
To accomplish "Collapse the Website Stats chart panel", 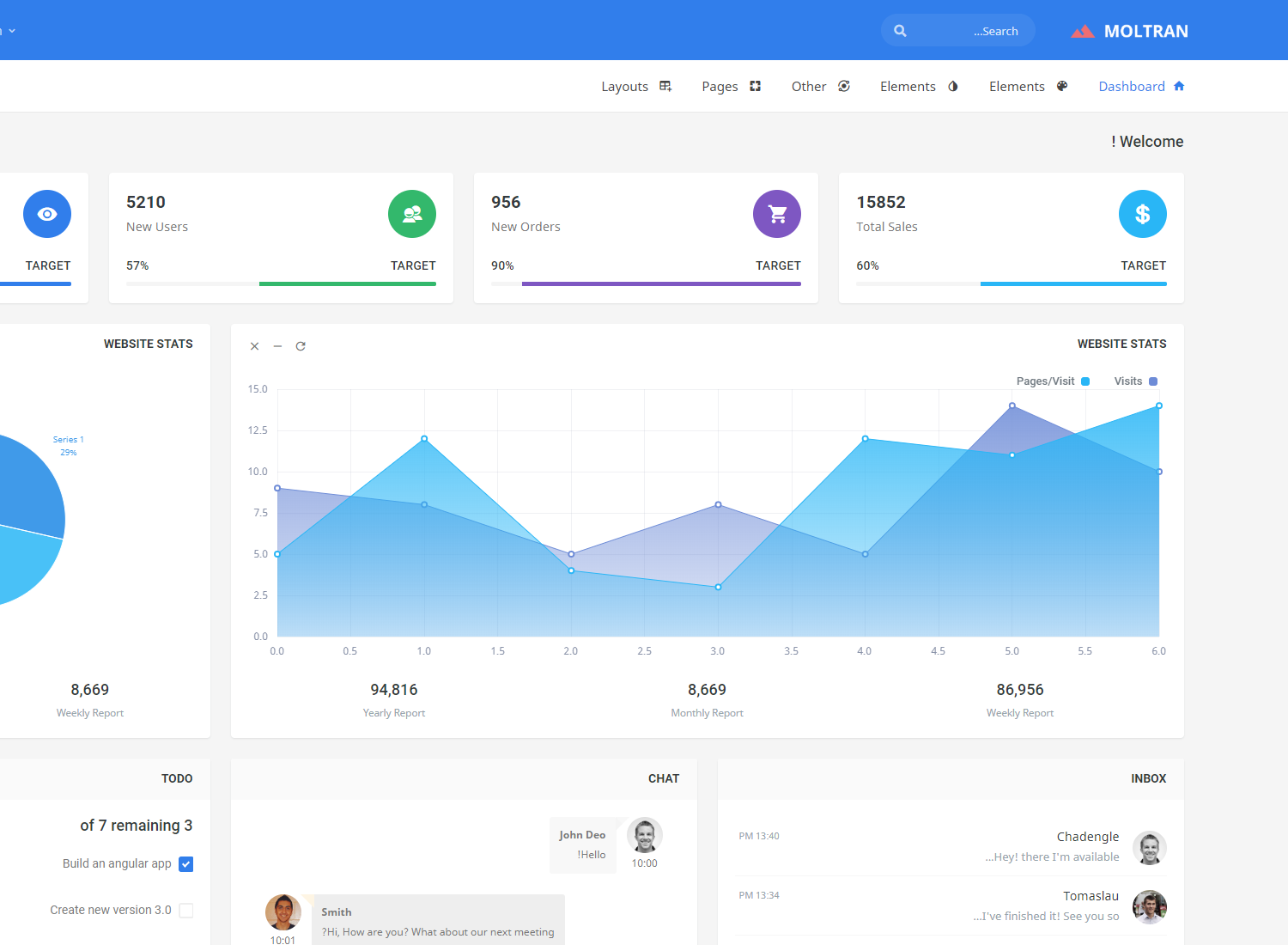I will click(x=277, y=346).
